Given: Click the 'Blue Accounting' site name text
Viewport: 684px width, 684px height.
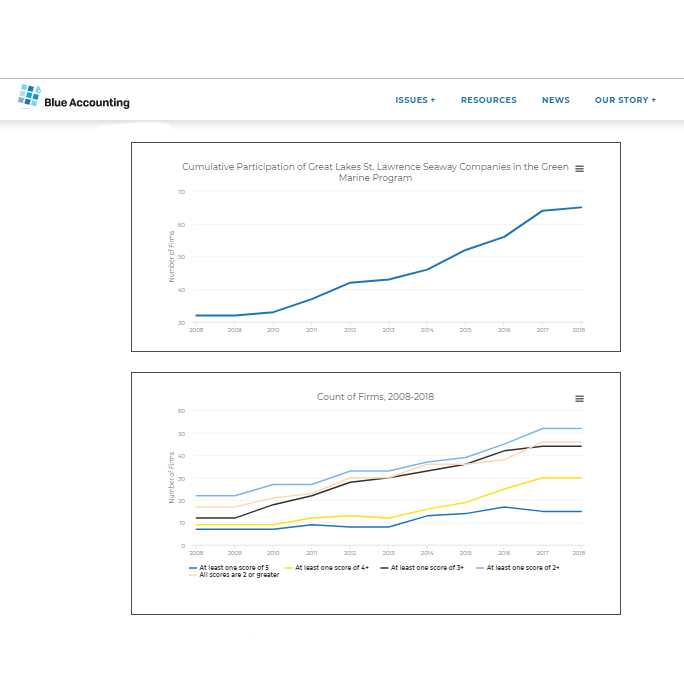Looking at the screenshot, I should click(x=87, y=102).
